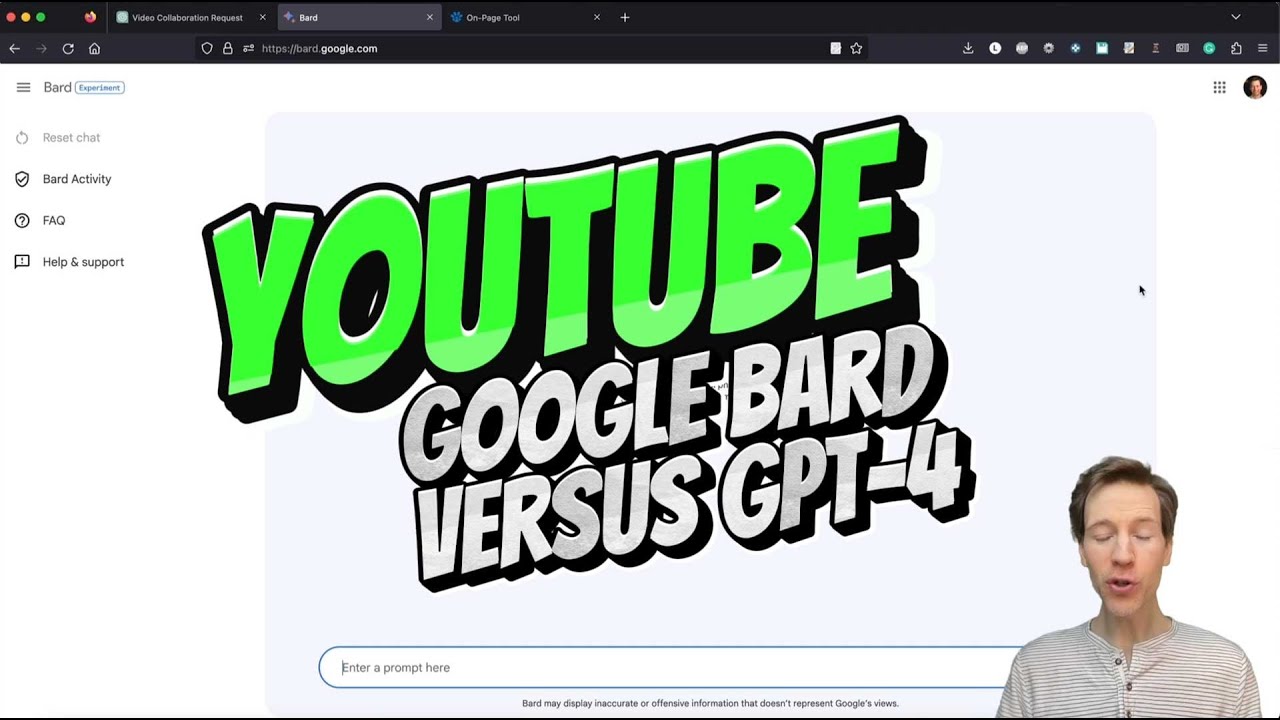Open the FAQ page
This screenshot has width=1280, height=720.
(x=54, y=220)
